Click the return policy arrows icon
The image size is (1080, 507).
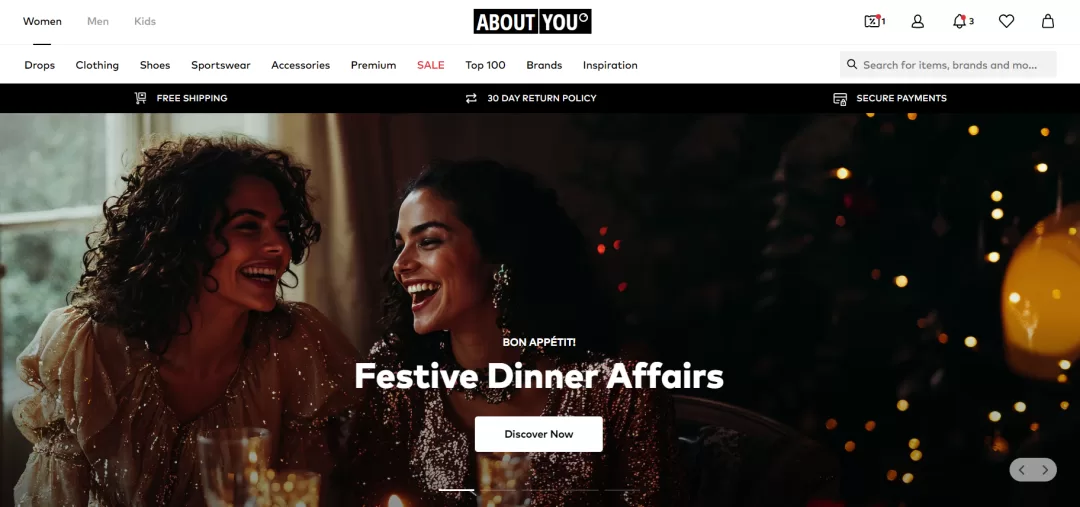pos(471,98)
